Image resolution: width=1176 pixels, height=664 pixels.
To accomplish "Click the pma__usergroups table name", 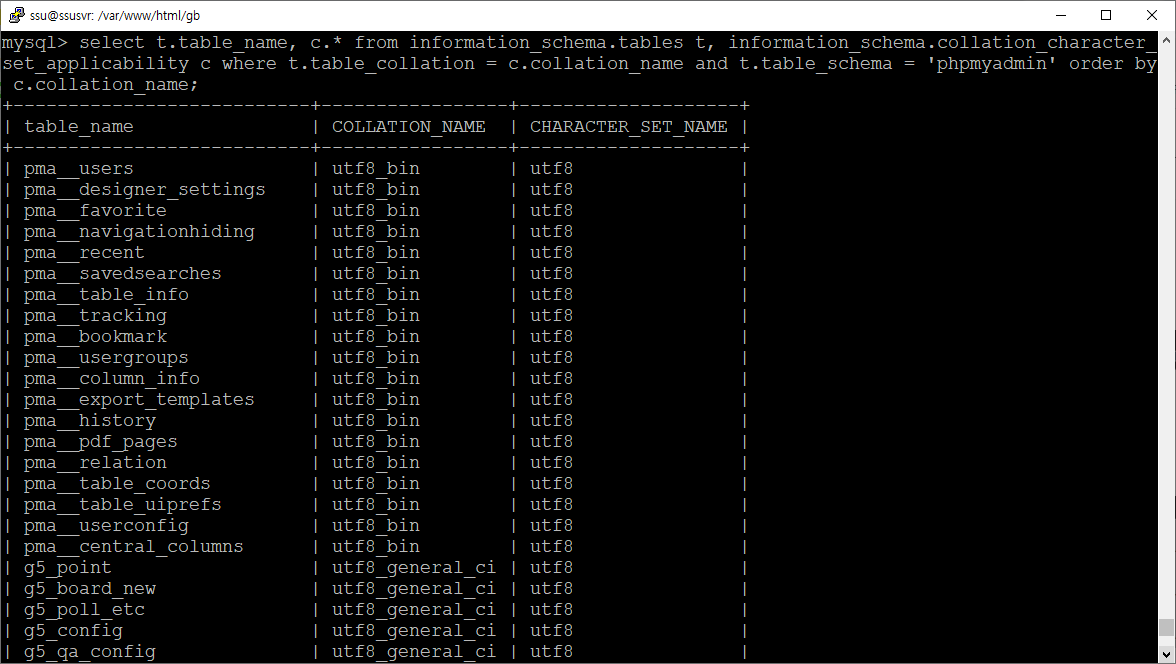I will 106,358.
